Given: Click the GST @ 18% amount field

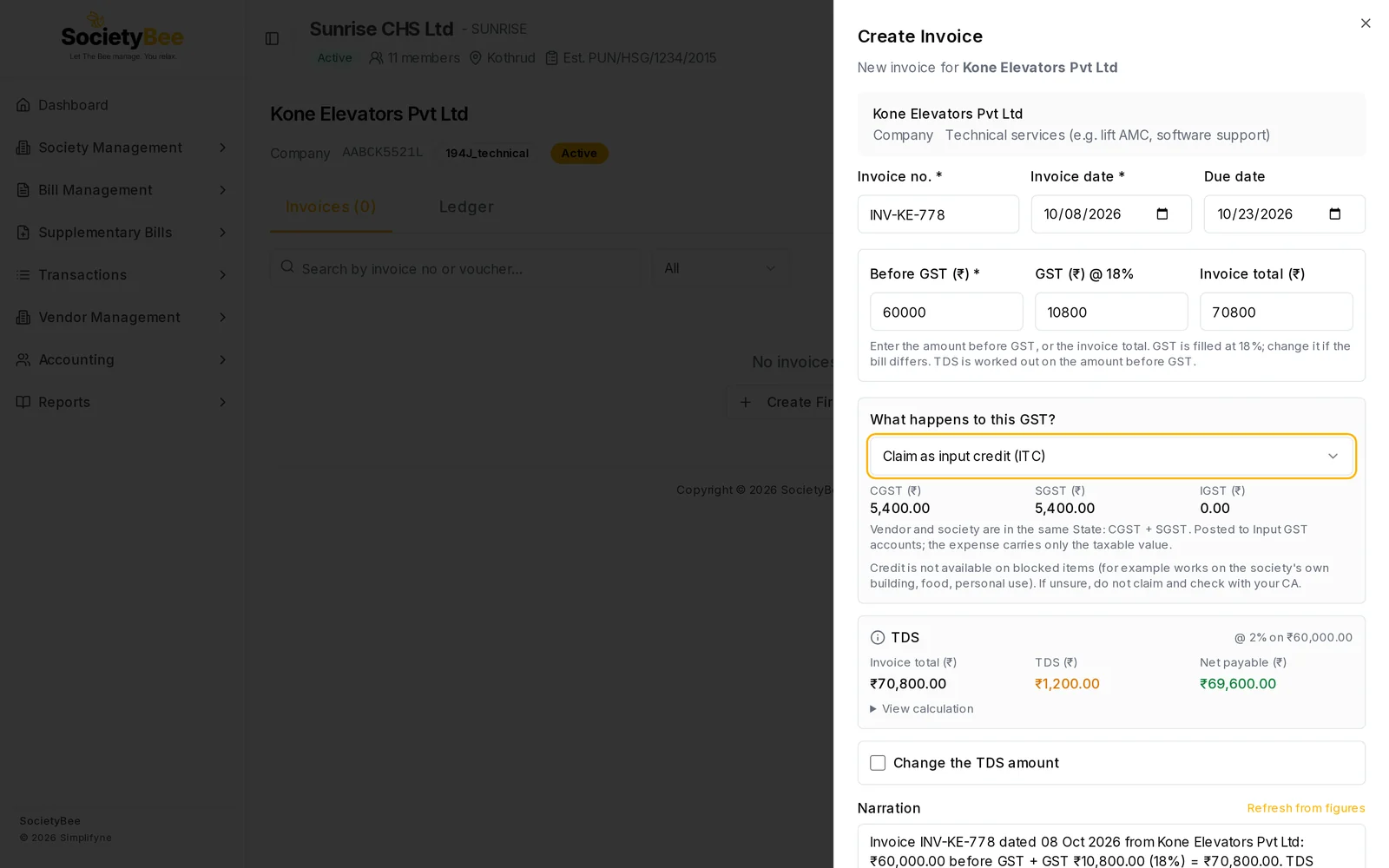Looking at the screenshot, I should [1111, 312].
